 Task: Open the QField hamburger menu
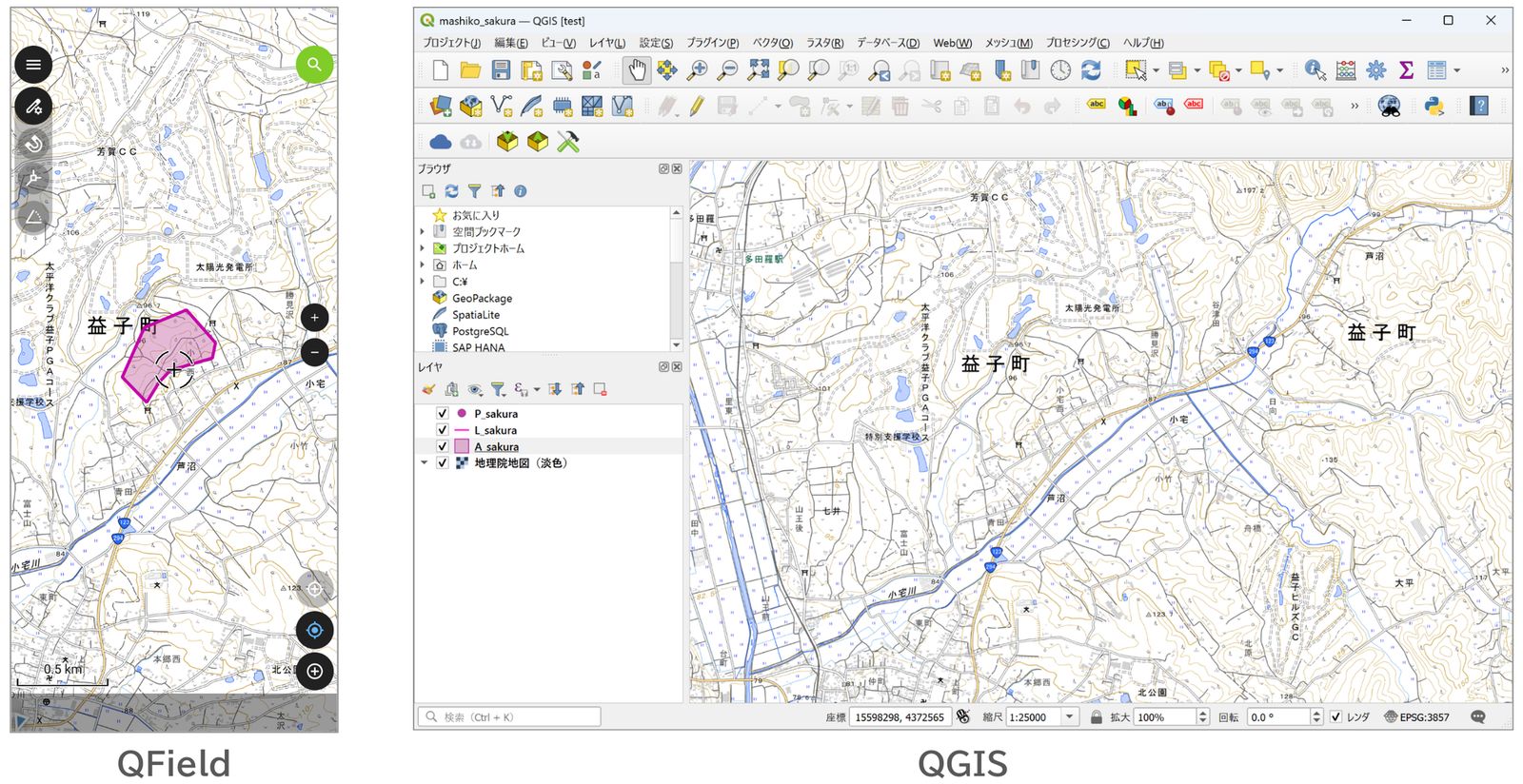coord(33,65)
